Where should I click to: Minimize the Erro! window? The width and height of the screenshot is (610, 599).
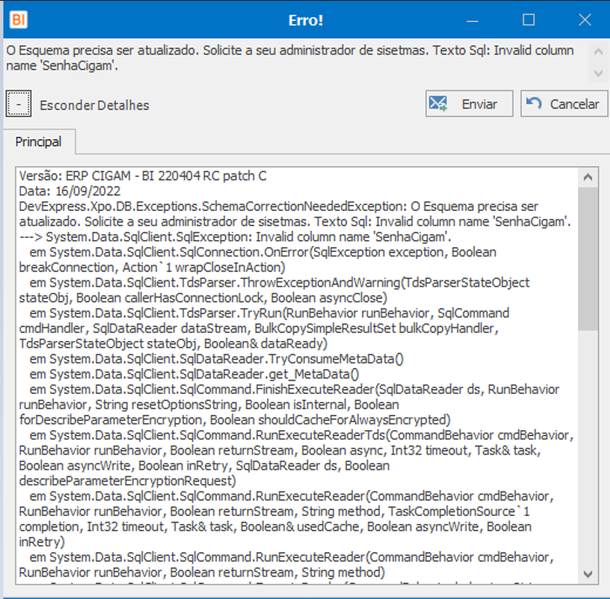(472, 20)
